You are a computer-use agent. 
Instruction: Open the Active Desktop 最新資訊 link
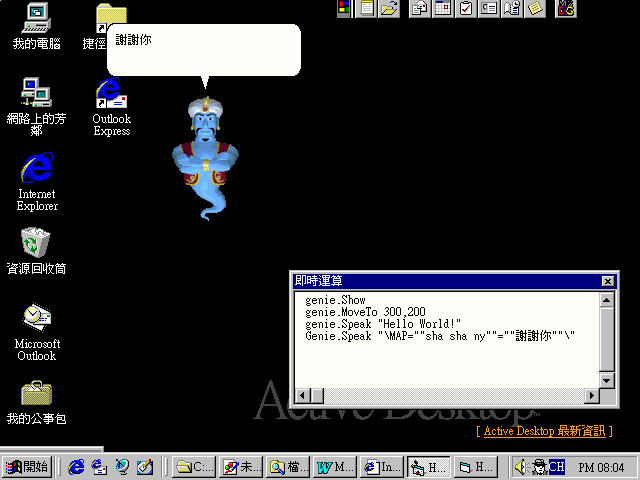pyautogui.click(x=546, y=430)
